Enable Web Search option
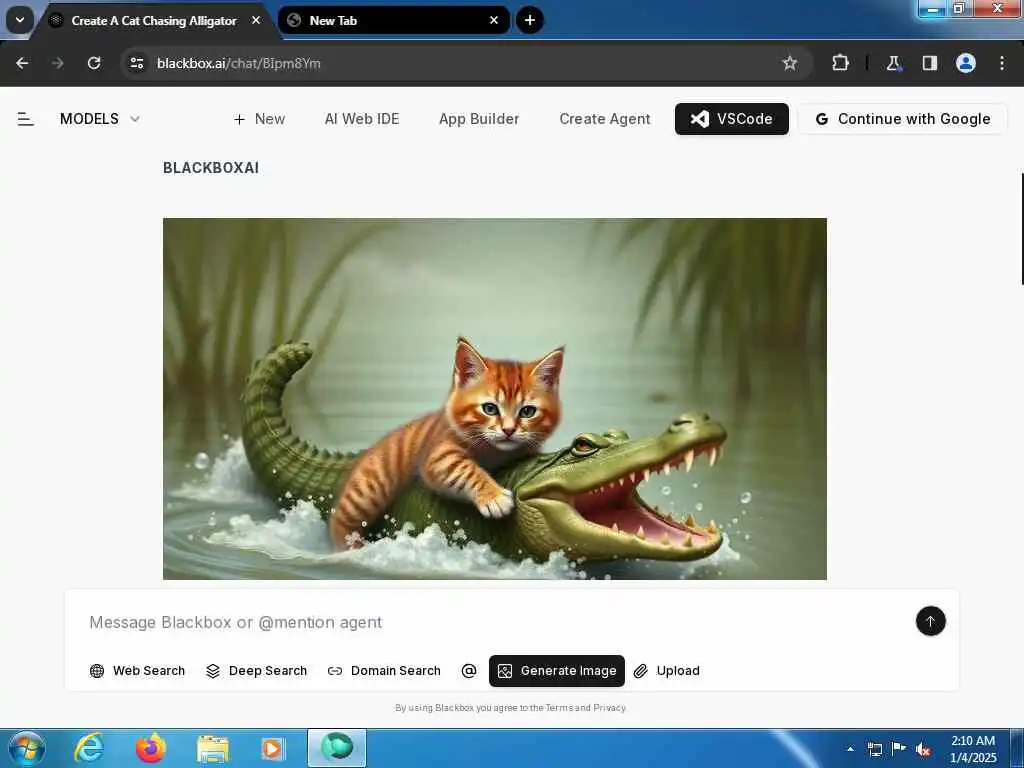This screenshot has height=768, width=1024. point(137,671)
